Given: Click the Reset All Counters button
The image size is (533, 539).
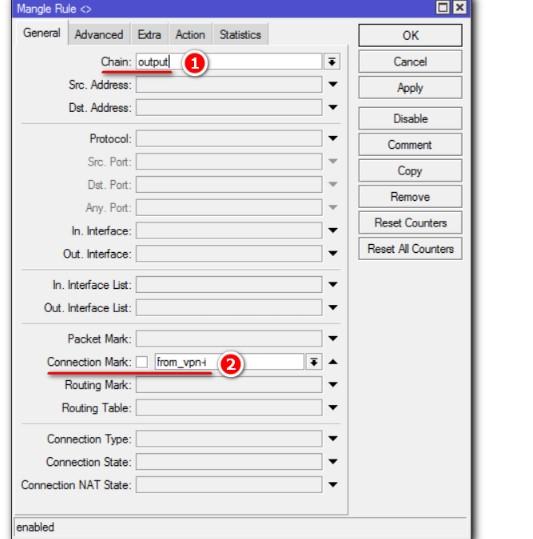Looking at the screenshot, I should click(410, 249).
